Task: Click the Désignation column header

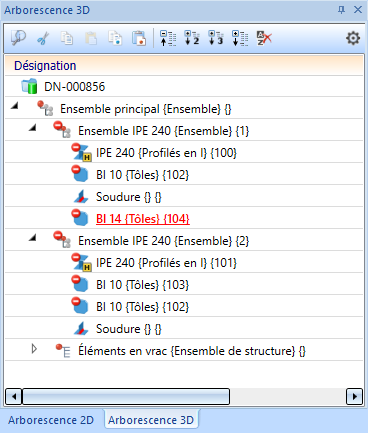Action: [184, 65]
